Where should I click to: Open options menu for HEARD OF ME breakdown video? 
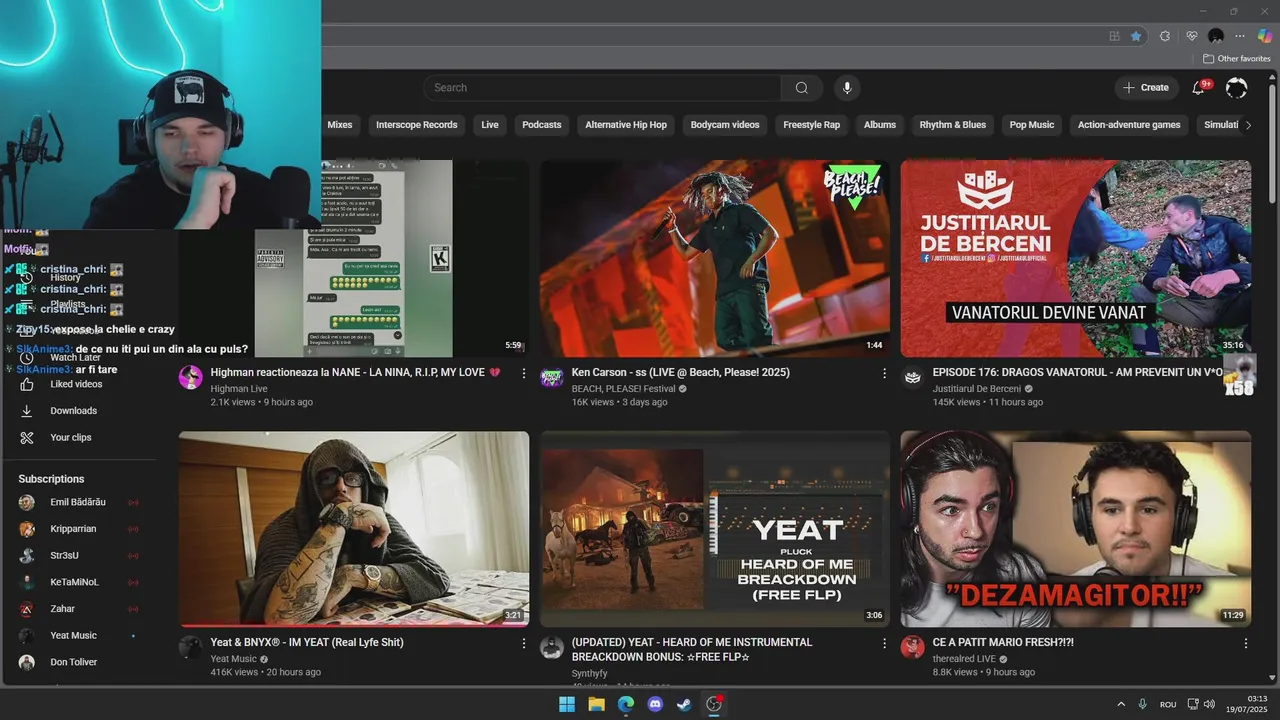click(x=884, y=643)
